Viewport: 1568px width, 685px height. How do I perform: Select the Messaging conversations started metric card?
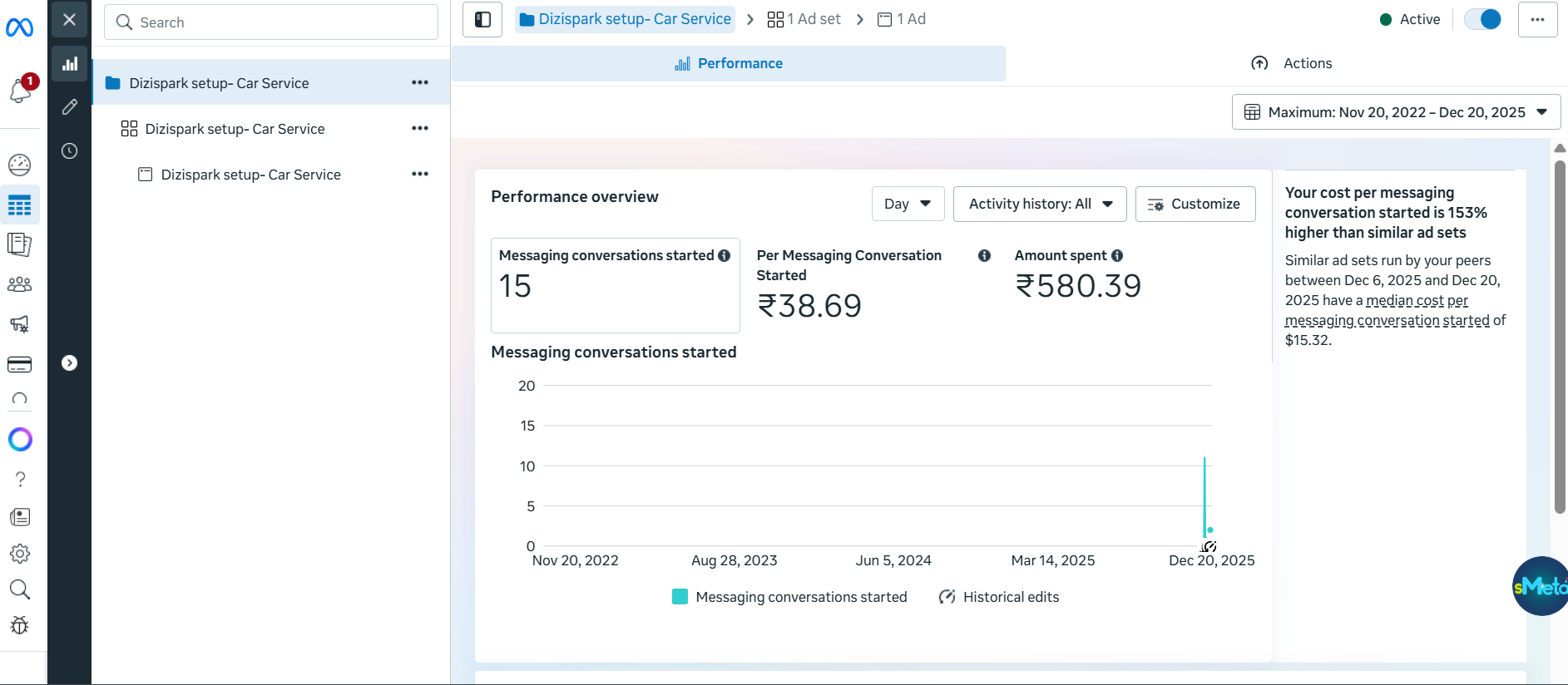click(x=615, y=285)
